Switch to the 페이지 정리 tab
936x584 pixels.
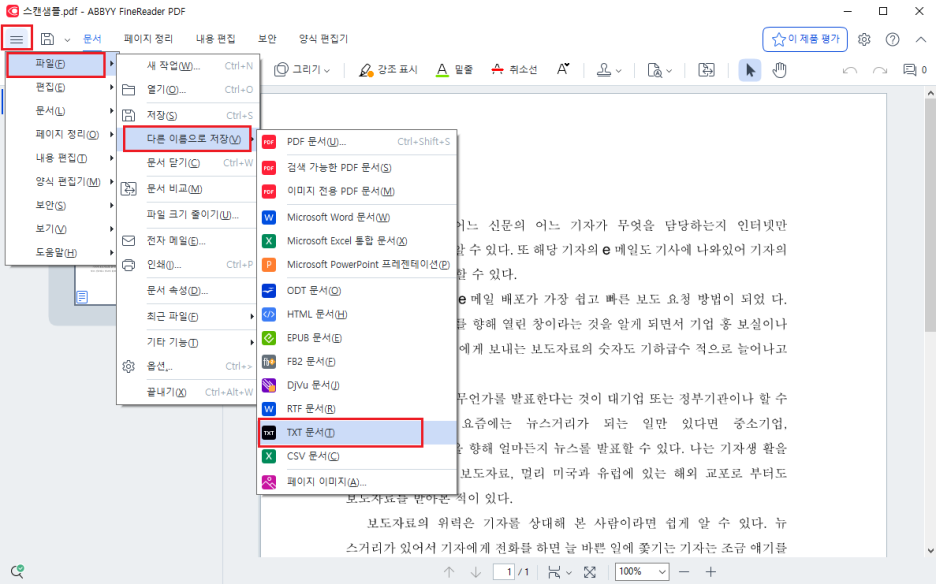click(148, 39)
